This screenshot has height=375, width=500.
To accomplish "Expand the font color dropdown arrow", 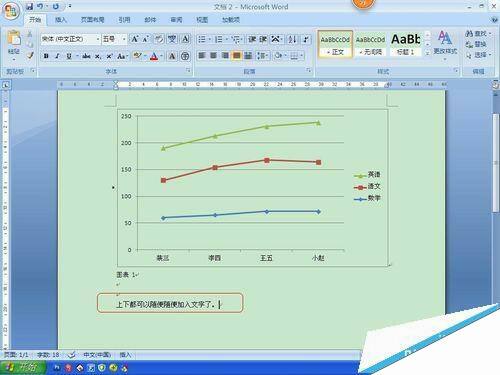I will coord(161,56).
